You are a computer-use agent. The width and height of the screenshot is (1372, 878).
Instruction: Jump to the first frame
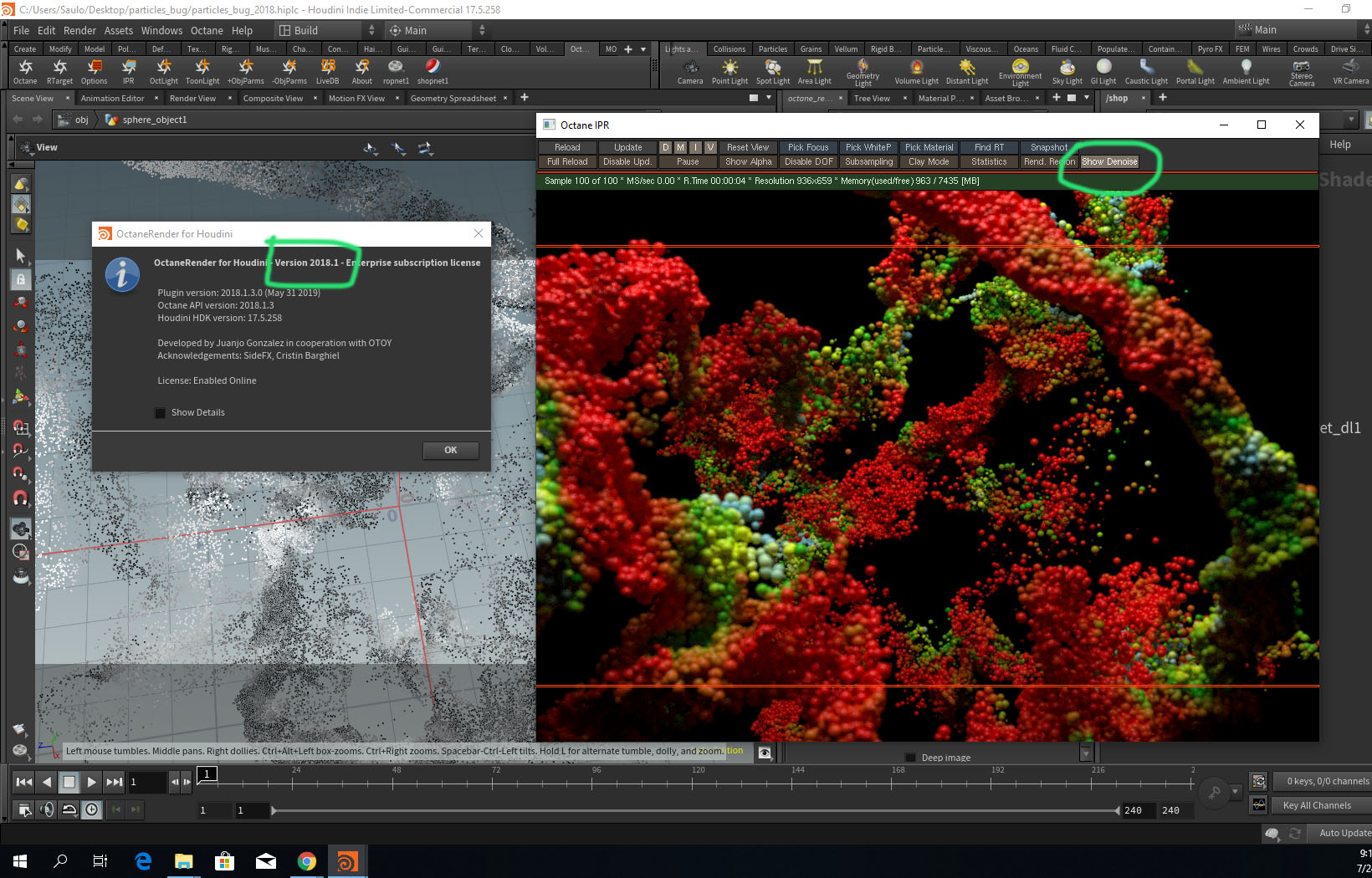pos(23,782)
